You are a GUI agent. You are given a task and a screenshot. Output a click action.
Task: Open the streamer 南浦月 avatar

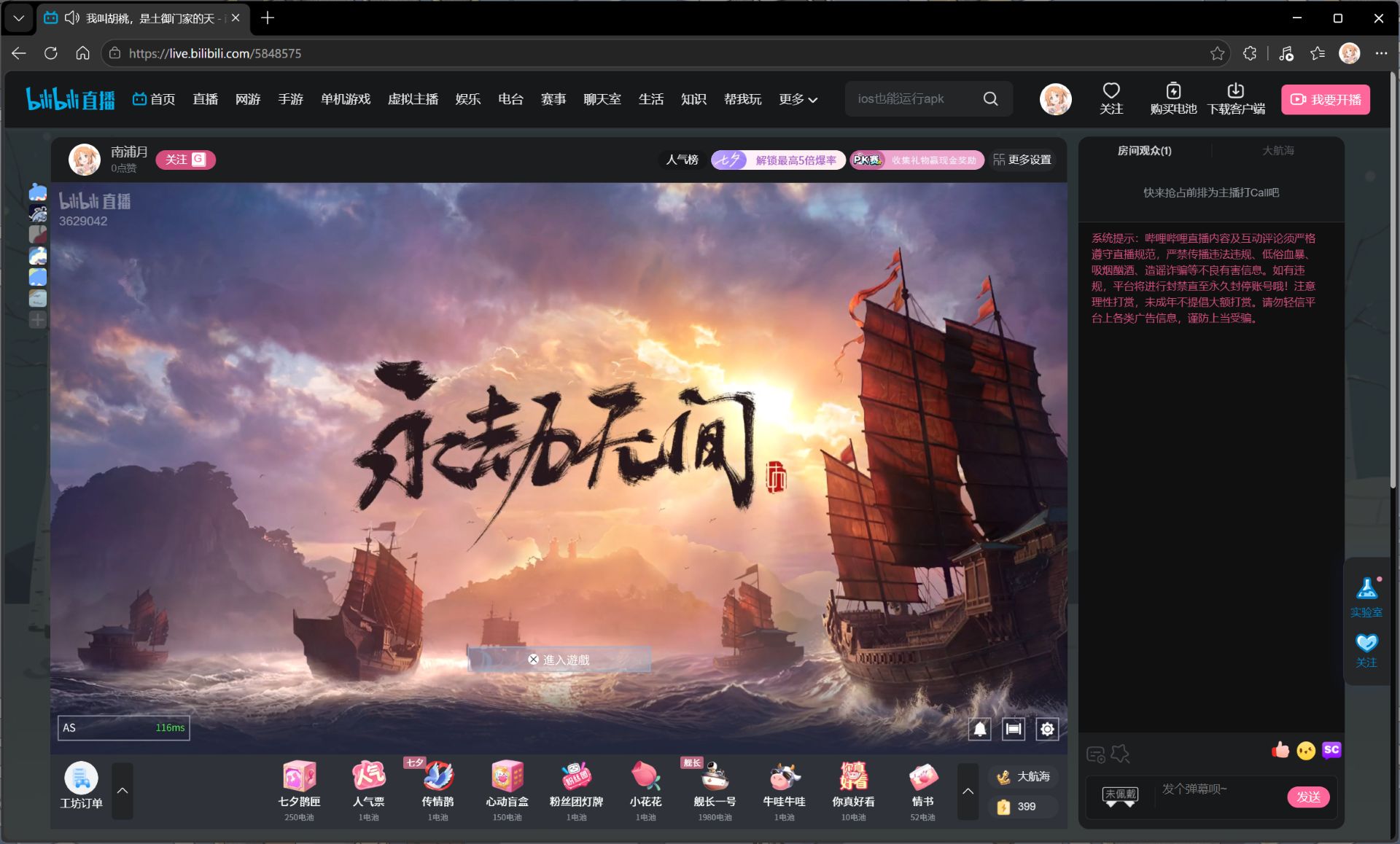[x=85, y=160]
